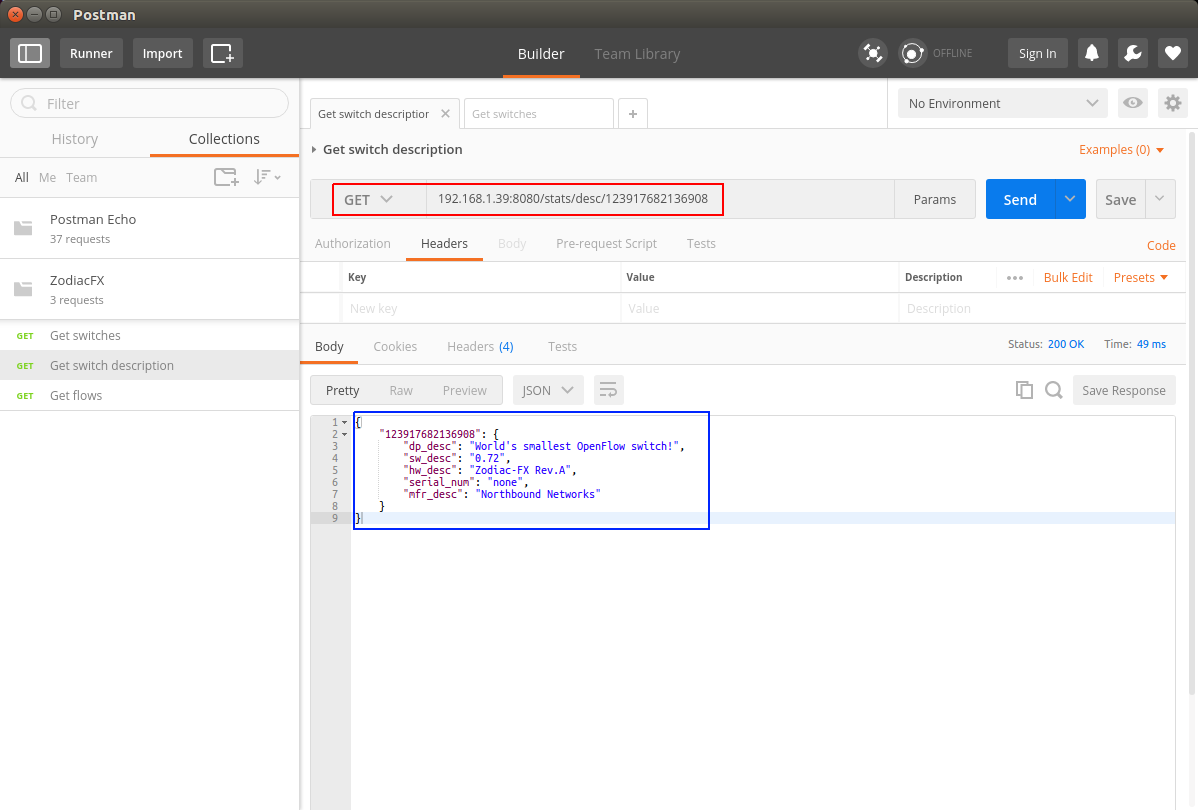The image size is (1198, 810).
Task: Toggle the sidebar panel icon
Action: 30,53
